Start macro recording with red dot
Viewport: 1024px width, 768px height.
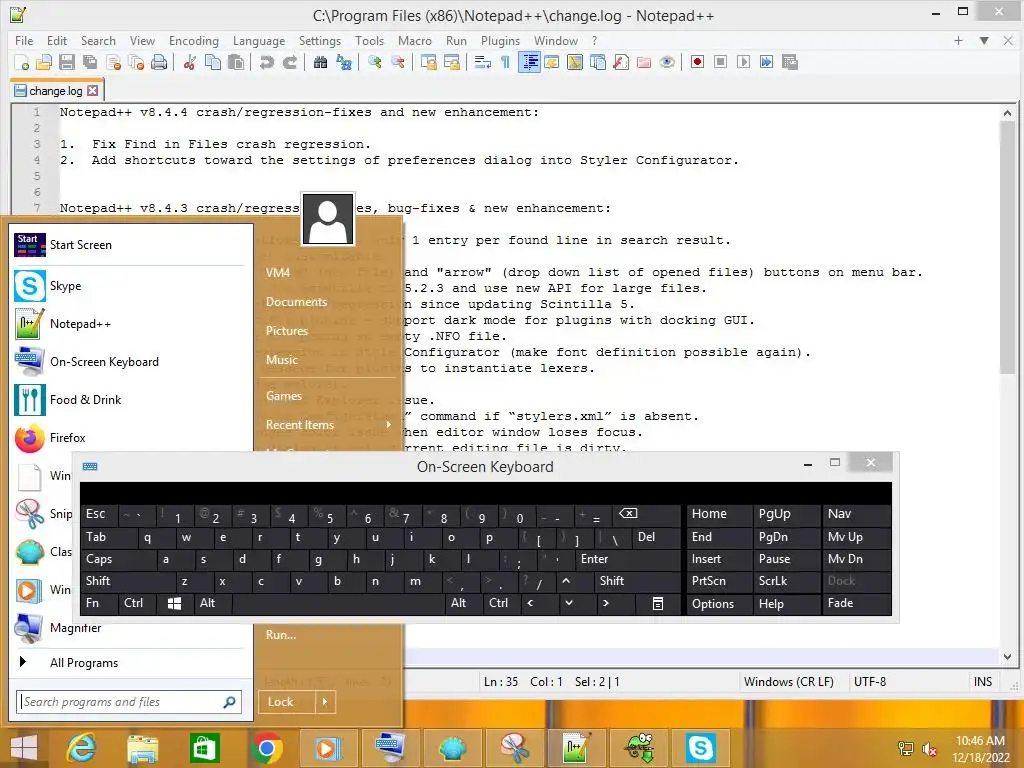click(x=697, y=63)
